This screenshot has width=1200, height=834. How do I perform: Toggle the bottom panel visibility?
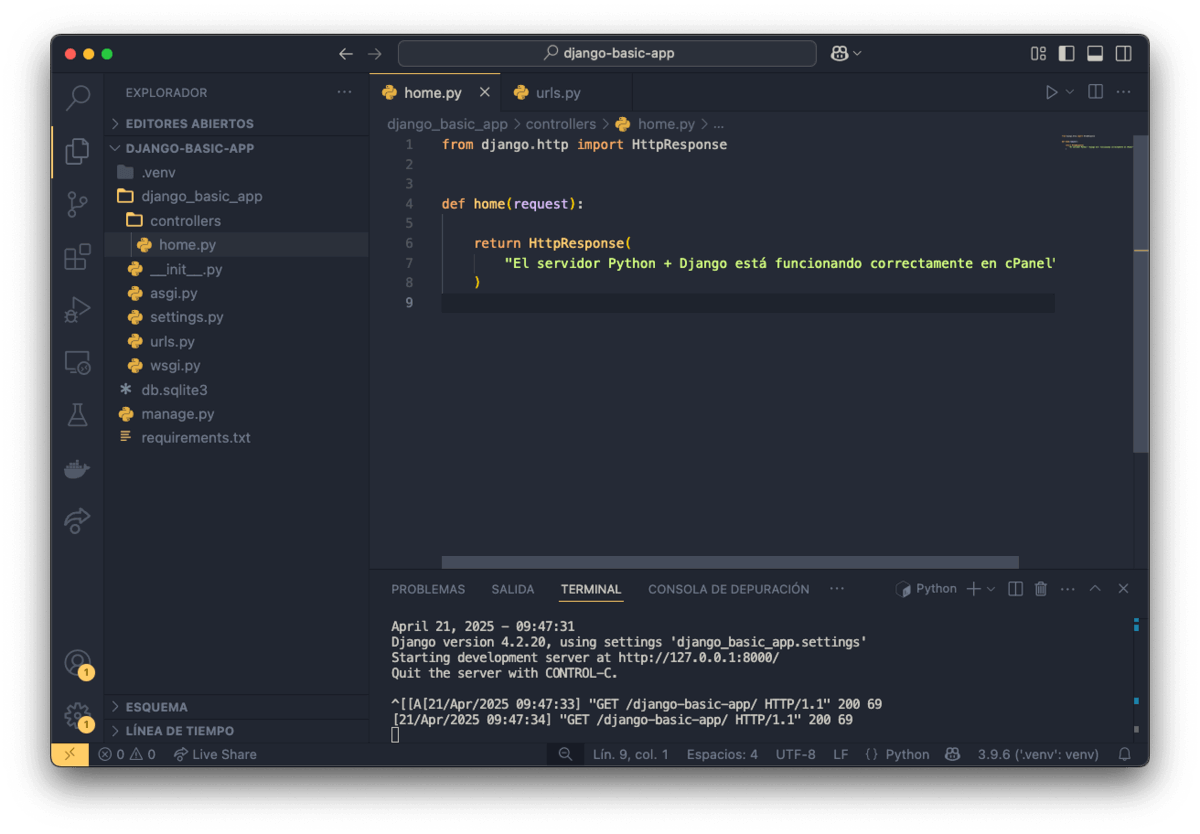(1095, 54)
